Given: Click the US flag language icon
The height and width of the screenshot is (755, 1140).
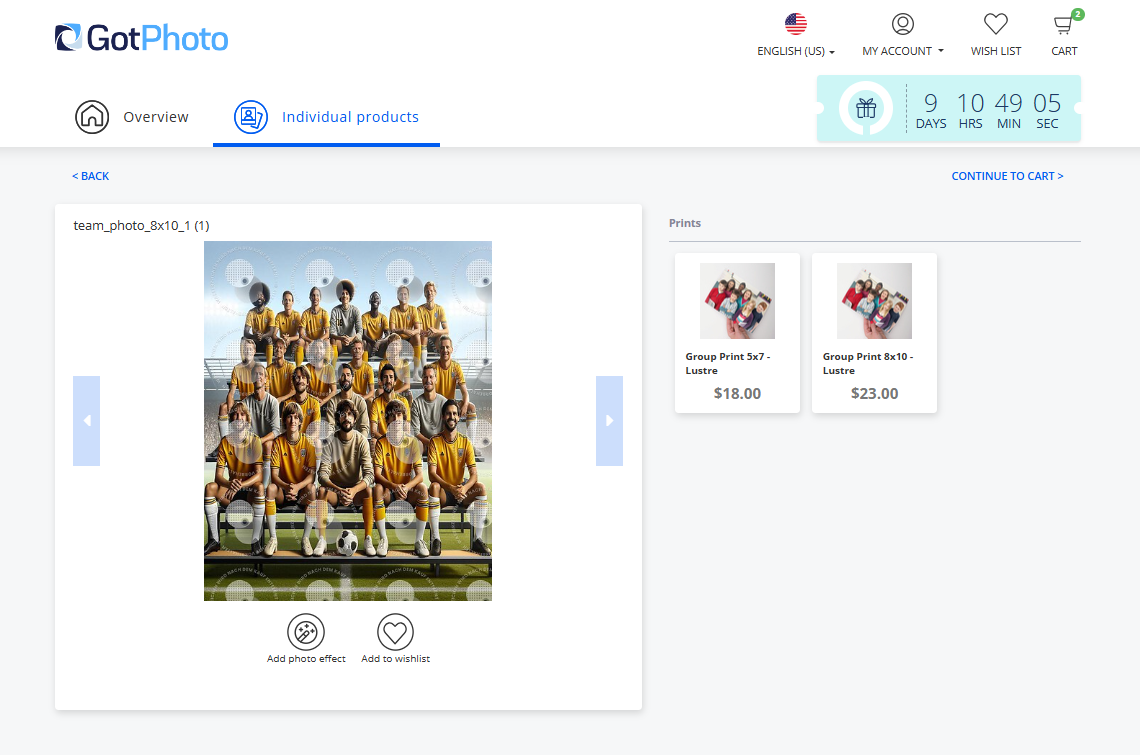Looking at the screenshot, I should pos(795,24).
